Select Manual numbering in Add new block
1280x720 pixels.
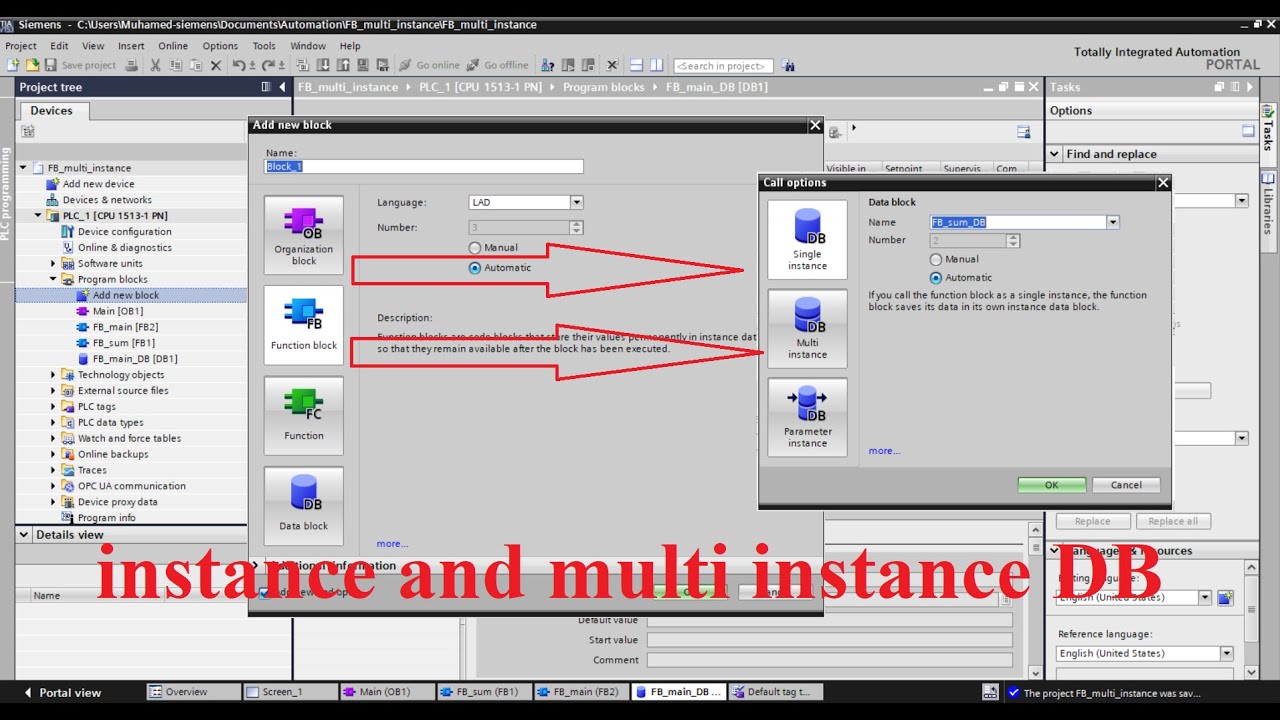(x=475, y=247)
